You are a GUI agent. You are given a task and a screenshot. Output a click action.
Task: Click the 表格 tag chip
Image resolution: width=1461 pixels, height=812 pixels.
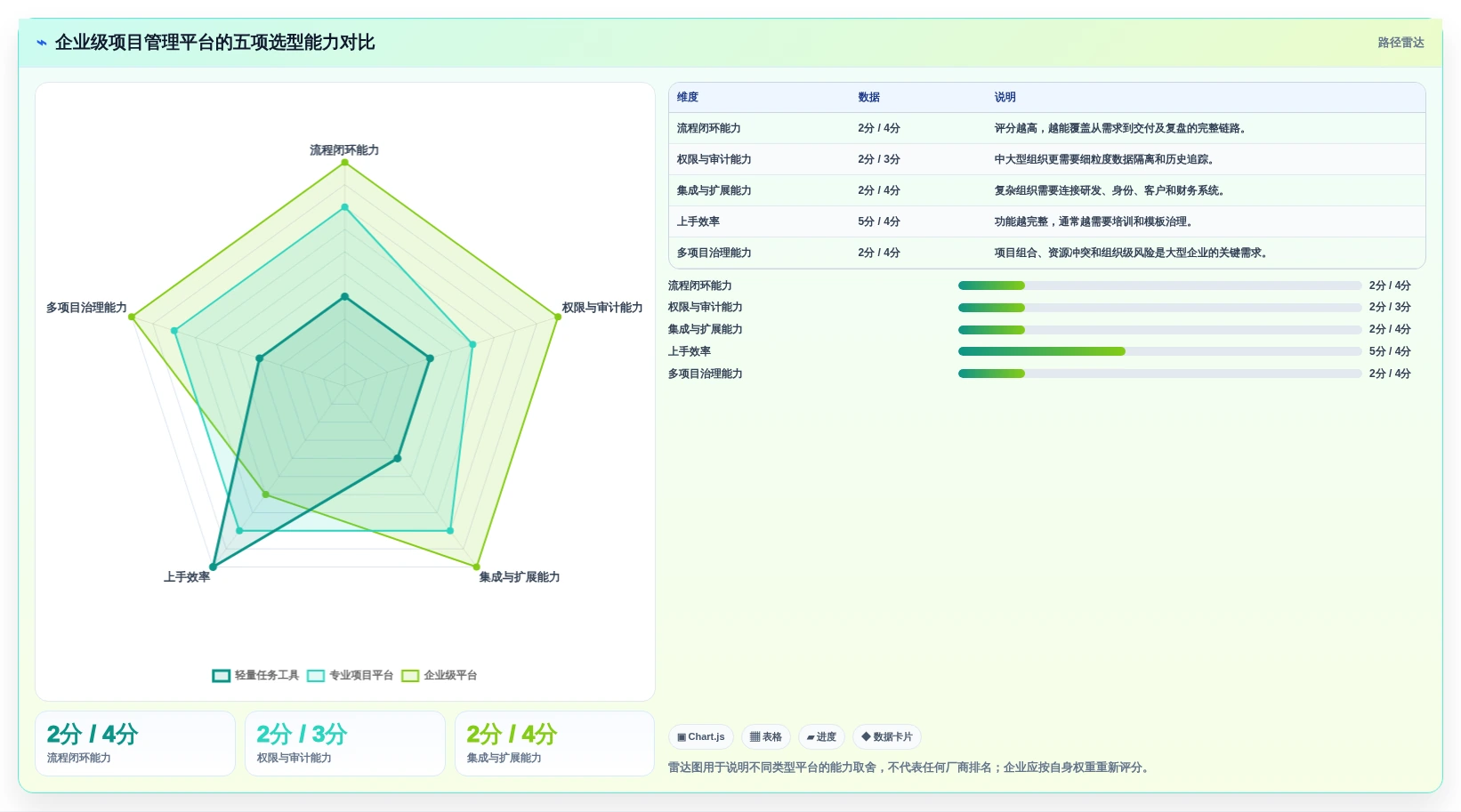[x=766, y=736]
